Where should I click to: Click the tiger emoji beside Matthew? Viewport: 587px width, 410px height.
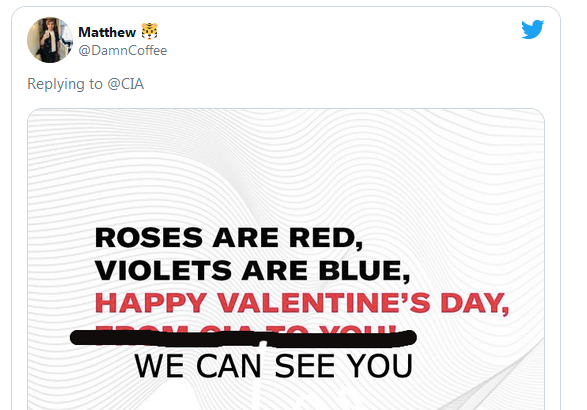pyautogui.click(x=149, y=31)
